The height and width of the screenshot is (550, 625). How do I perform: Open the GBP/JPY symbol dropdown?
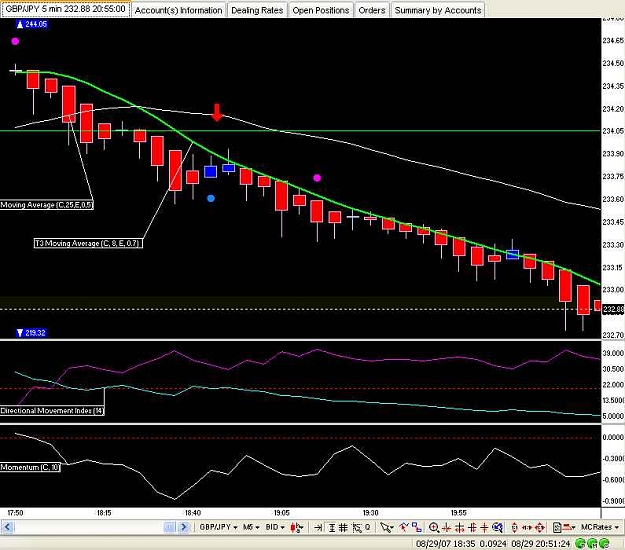click(x=218, y=527)
